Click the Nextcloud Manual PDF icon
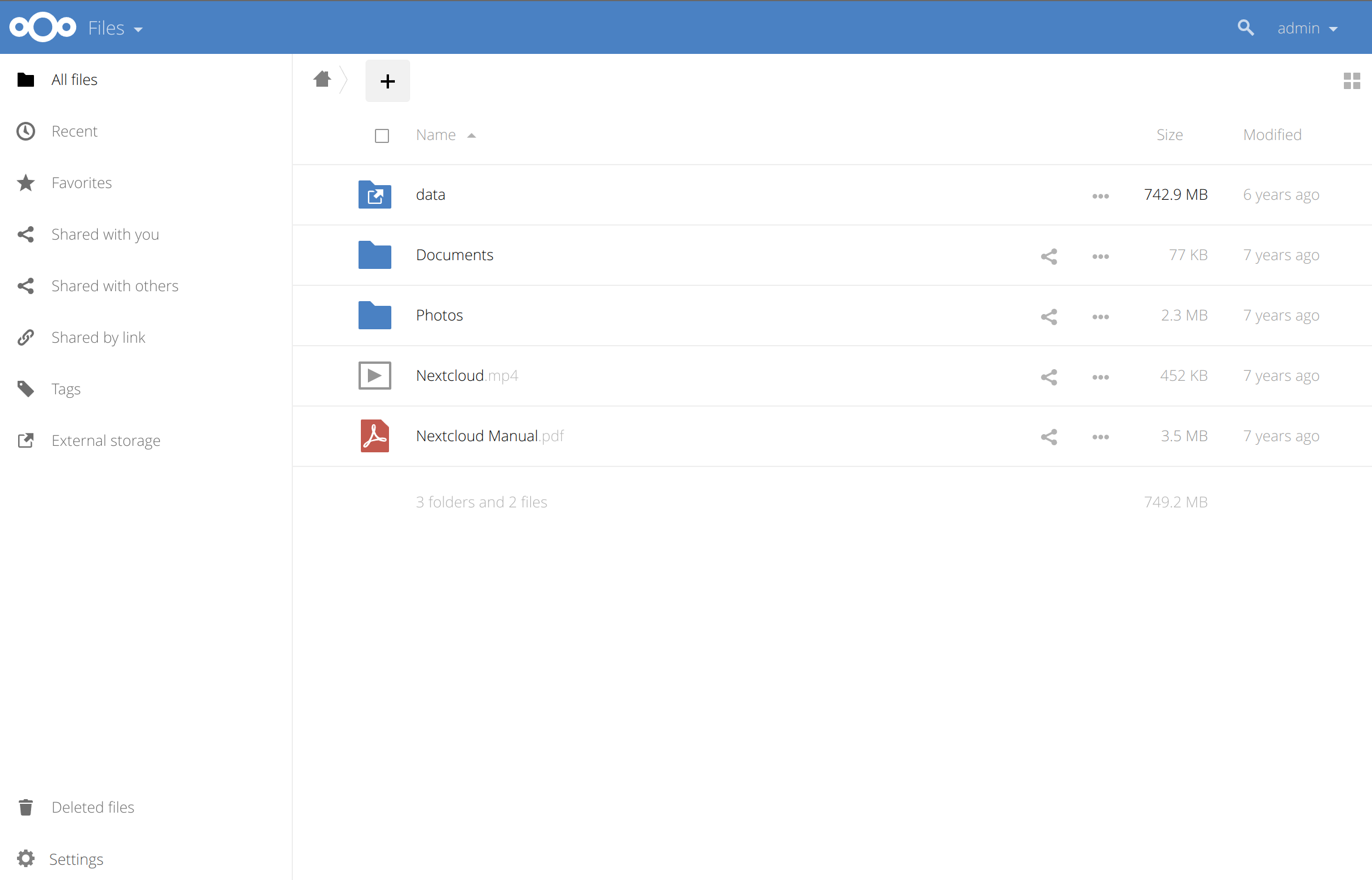The height and width of the screenshot is (880, 1372). point(375,436)
